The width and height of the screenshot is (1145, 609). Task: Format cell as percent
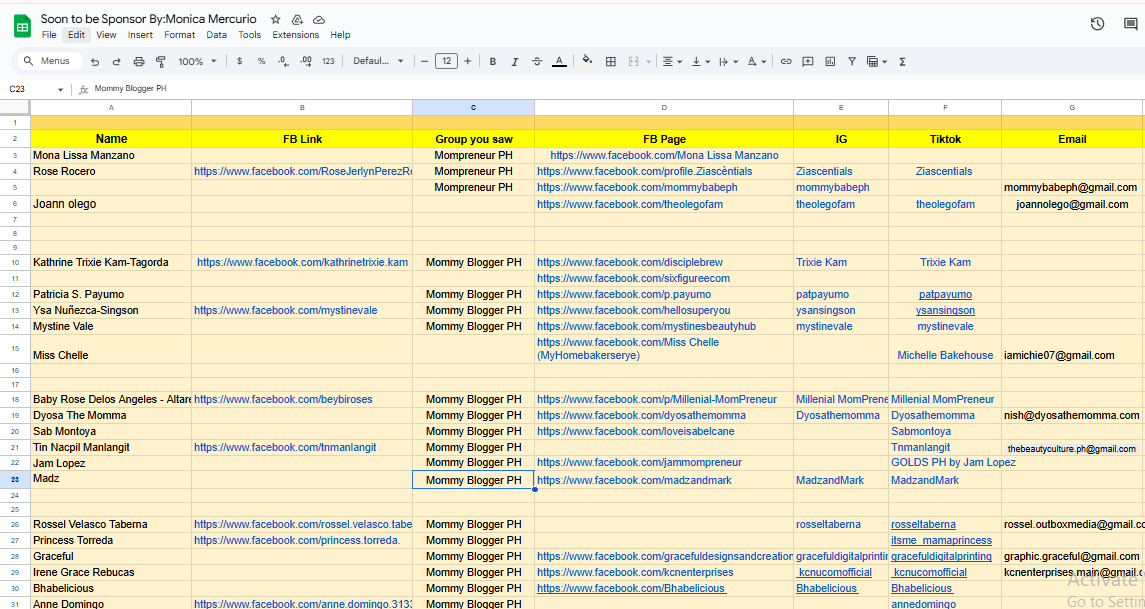pyautogui.click(x=261, y=61)
